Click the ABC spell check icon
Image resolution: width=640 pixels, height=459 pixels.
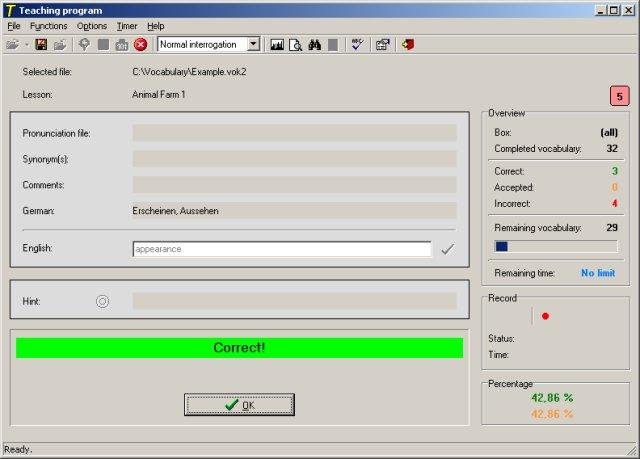point(358,44)
